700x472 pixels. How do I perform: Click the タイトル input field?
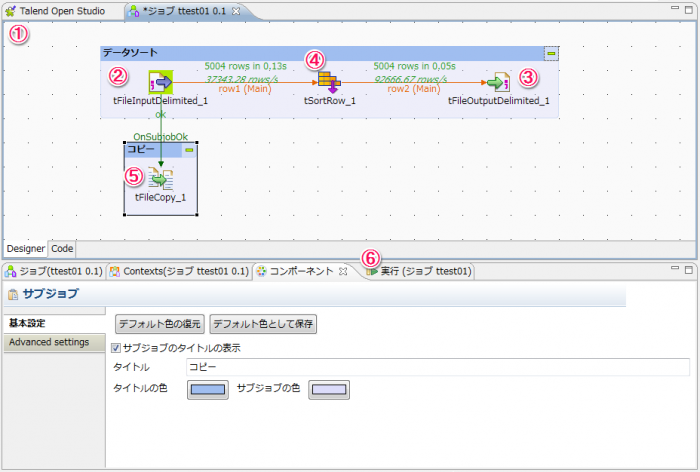pos(438,367)
